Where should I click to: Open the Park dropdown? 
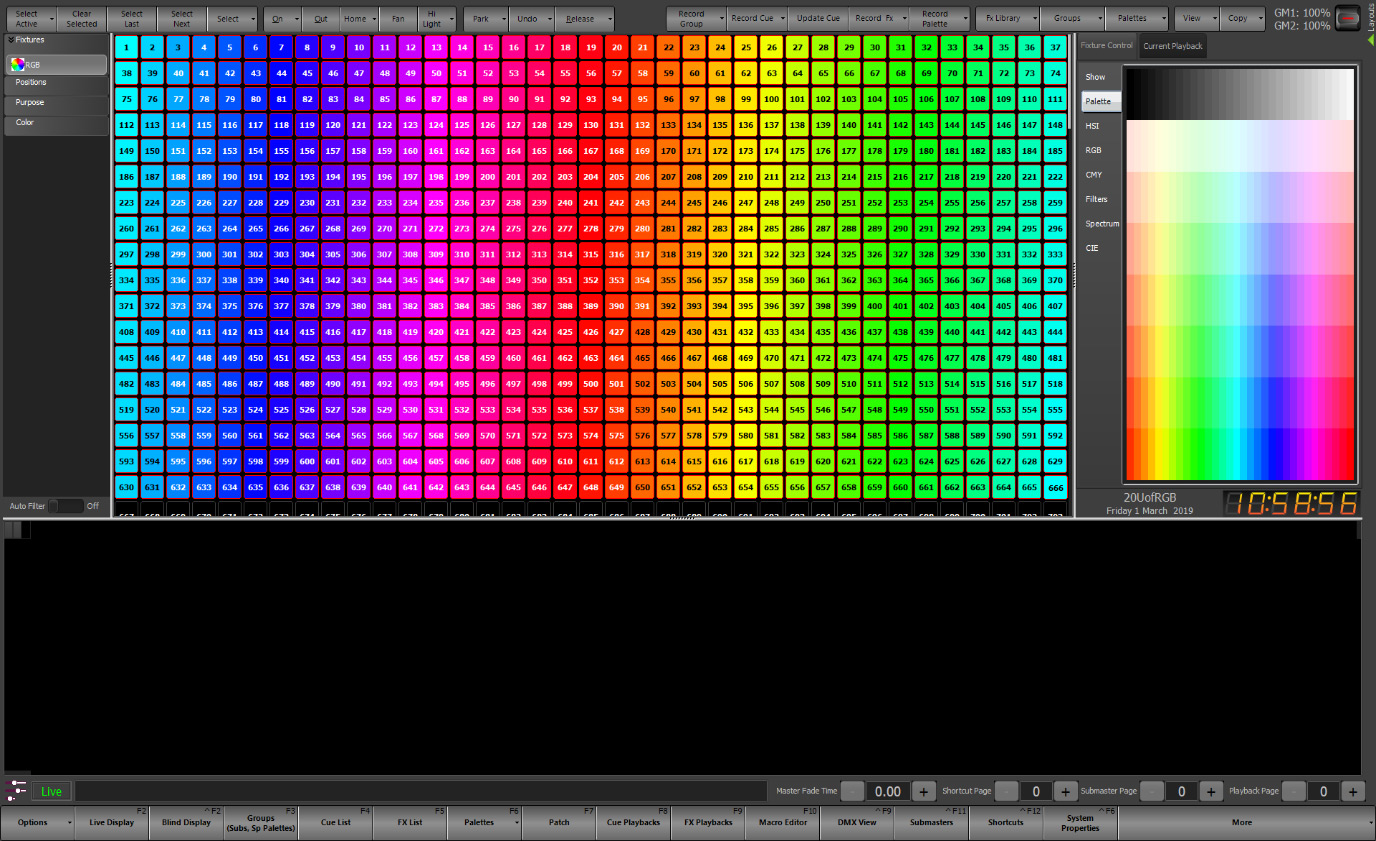(486, 19)
